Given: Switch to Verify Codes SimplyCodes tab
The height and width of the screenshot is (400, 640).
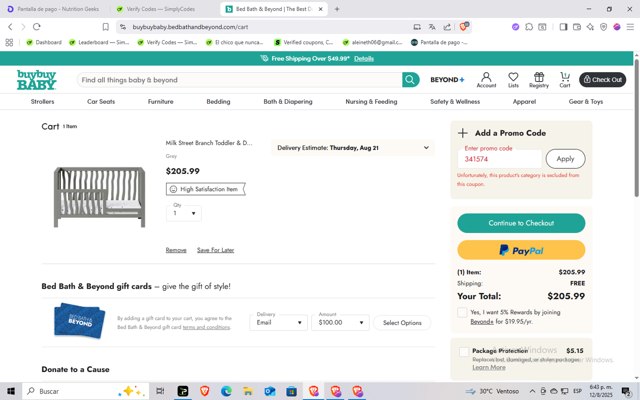Looking at the screenshot, I should tap(161, 9).
